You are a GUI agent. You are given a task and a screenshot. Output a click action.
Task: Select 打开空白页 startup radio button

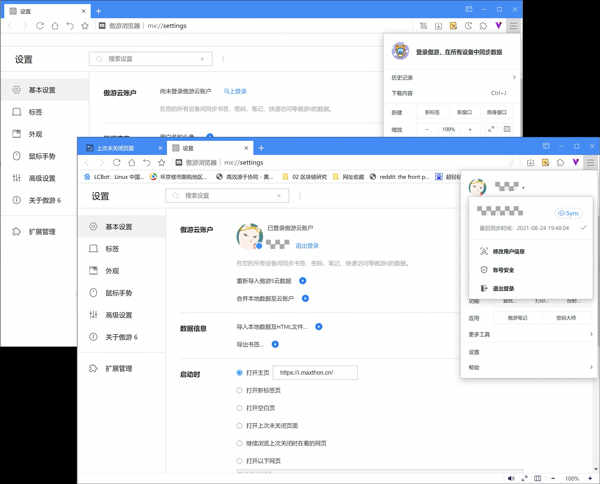tap(240, 408)
